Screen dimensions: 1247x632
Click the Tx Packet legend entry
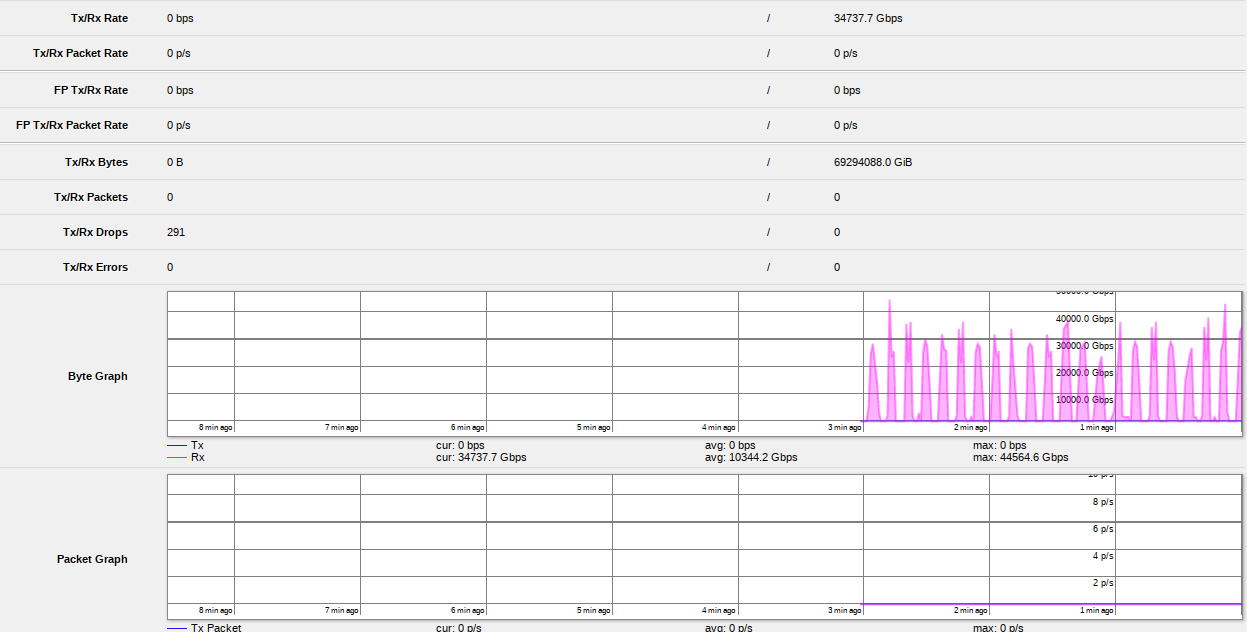click(x=204, y=628)
